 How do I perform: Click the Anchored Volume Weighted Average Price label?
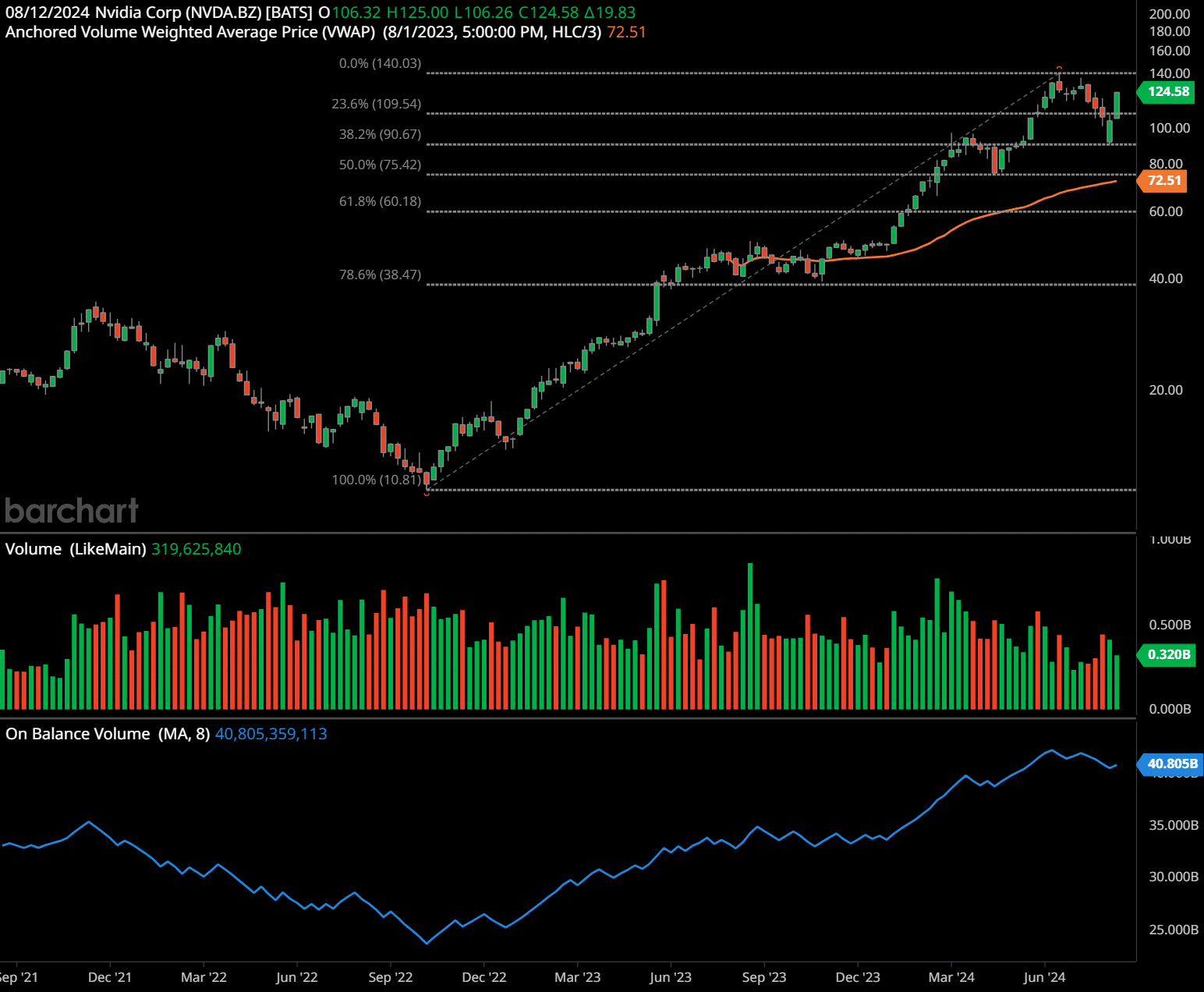(x=190, y=32)
